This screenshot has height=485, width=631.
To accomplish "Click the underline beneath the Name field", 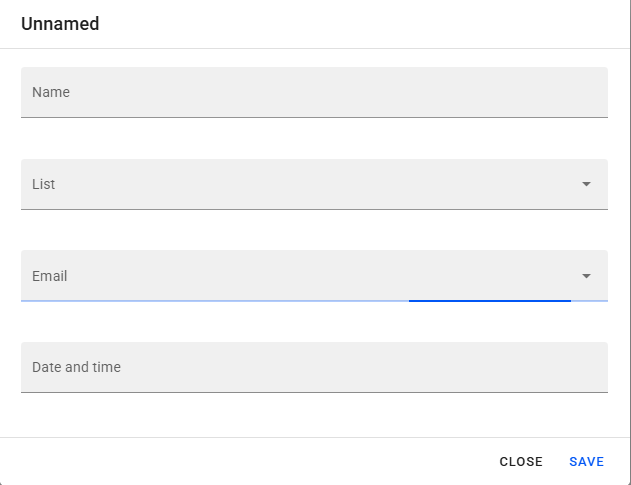I will tap(314, 117).
